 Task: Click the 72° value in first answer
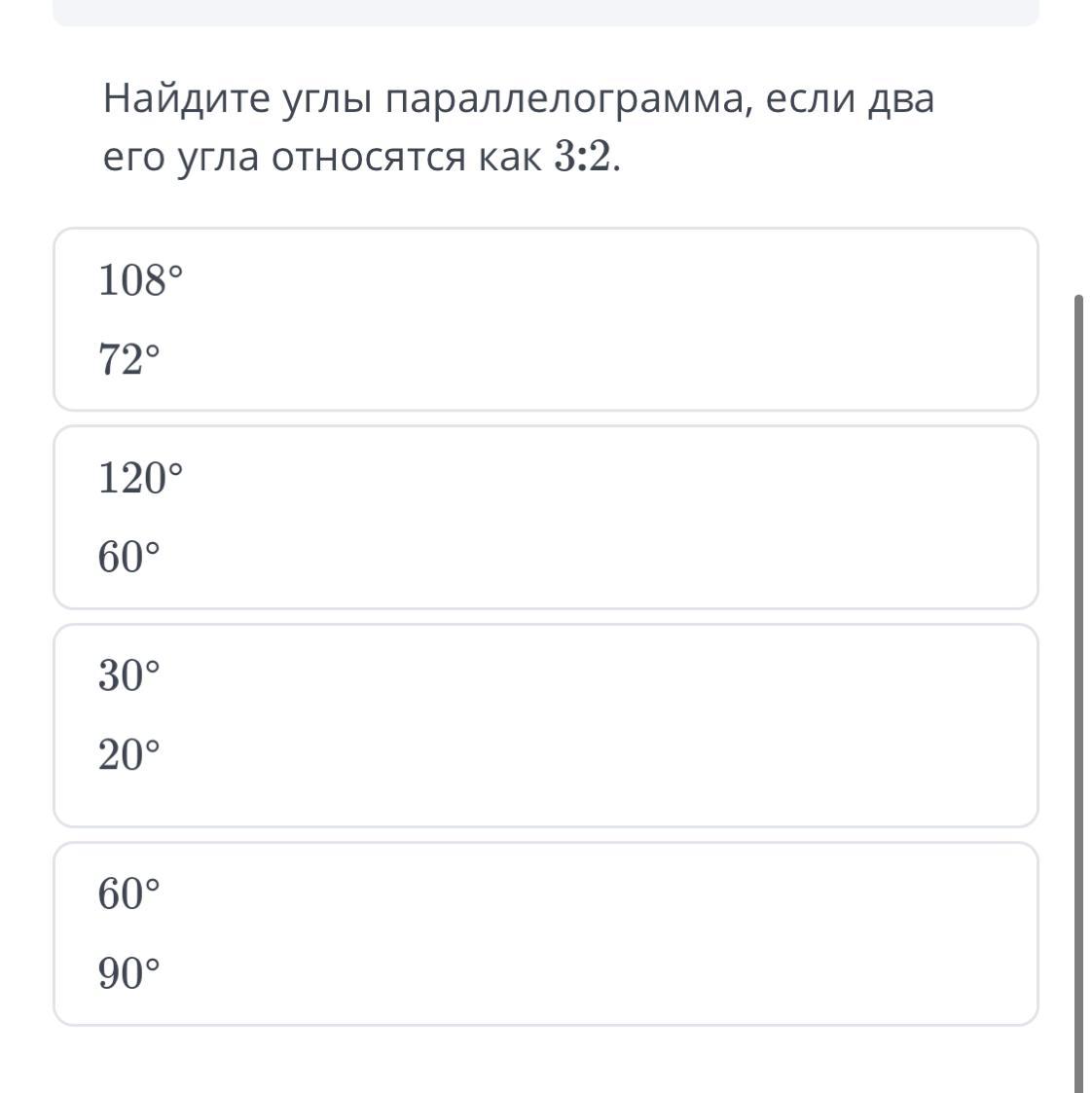pyautogui.click(x=127, y=360)
